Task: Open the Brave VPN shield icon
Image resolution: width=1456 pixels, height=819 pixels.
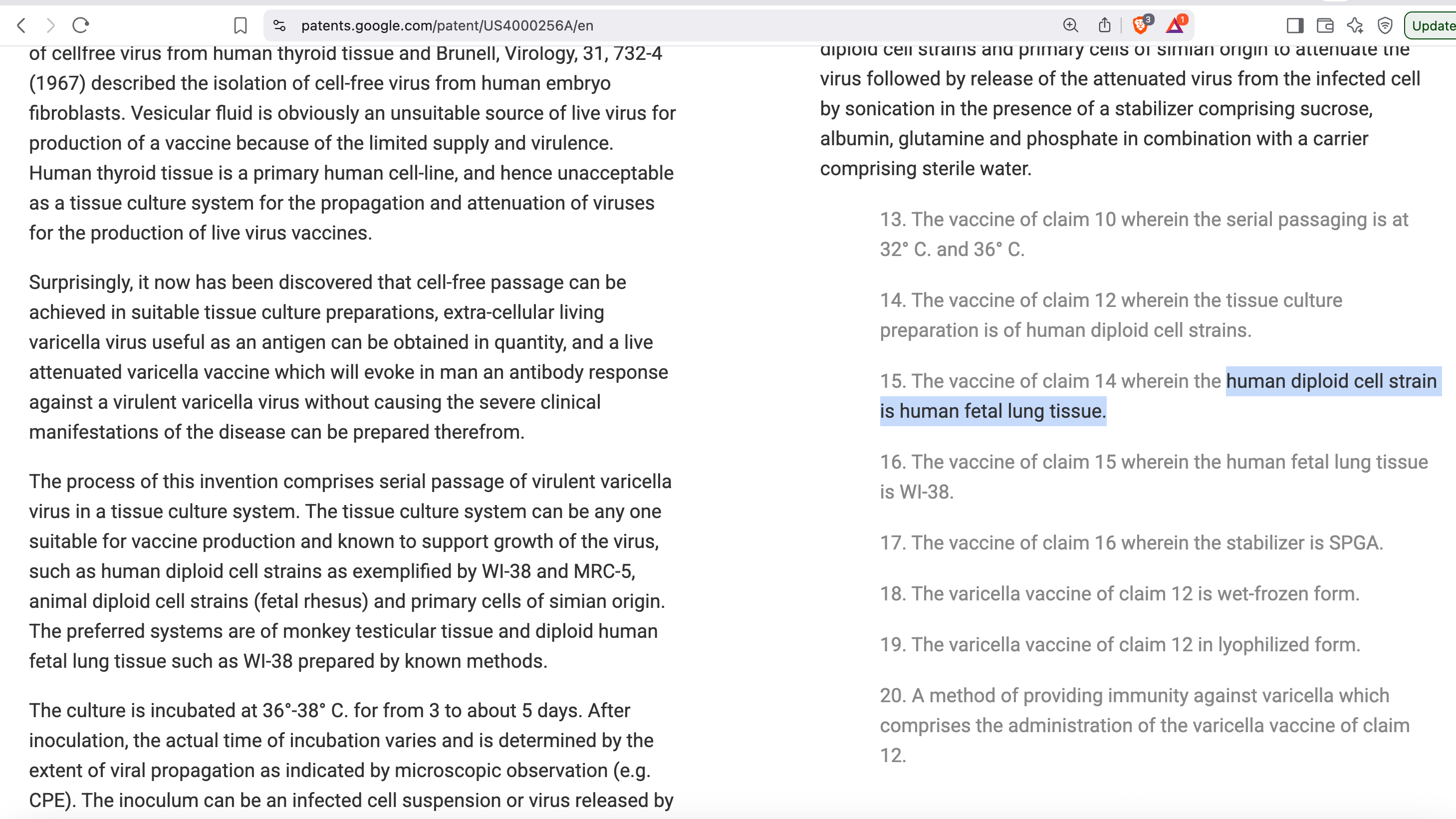Action: click(1385, 25)
